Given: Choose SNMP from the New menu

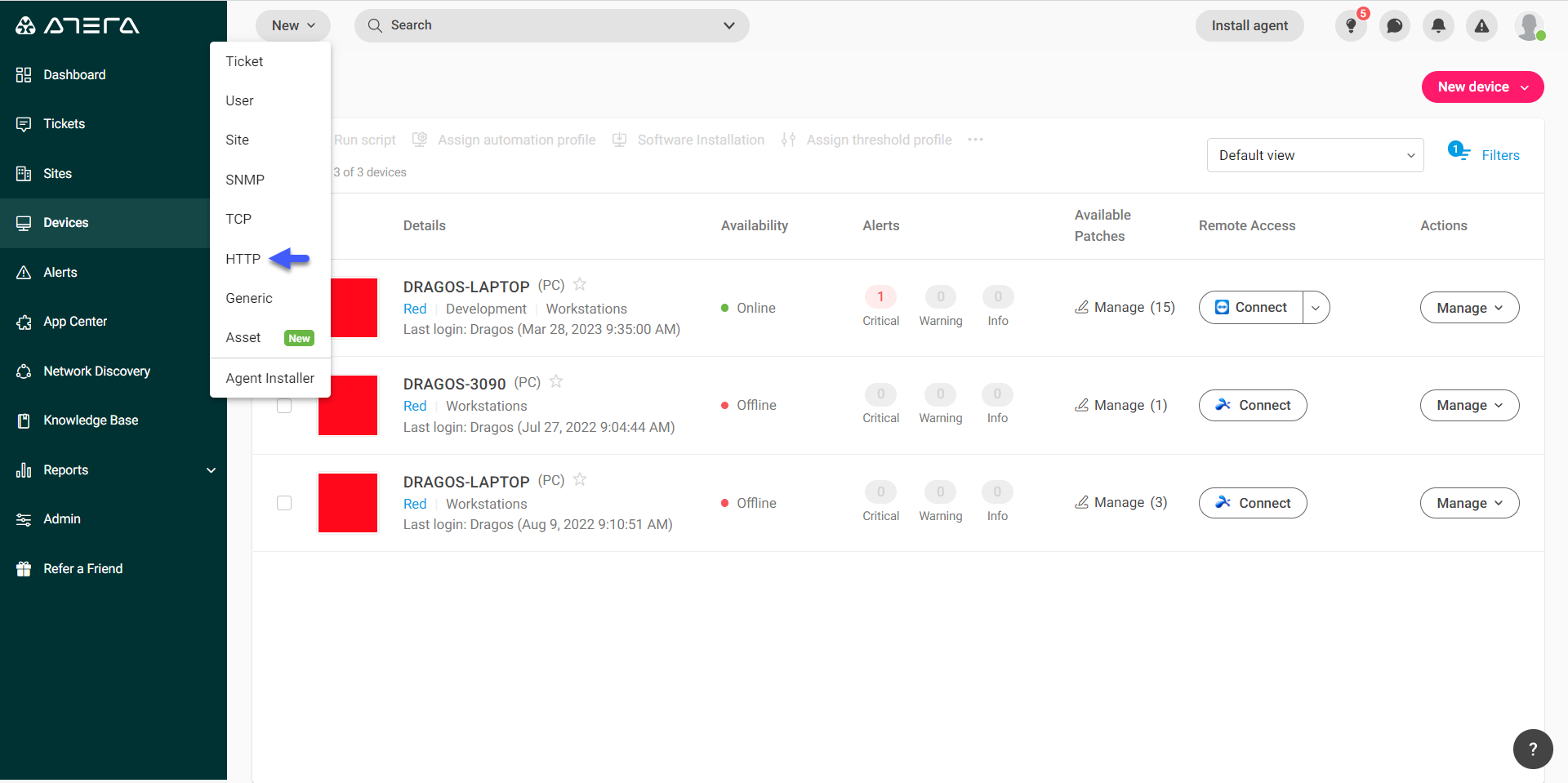Looking at the screenshot, I should coord(270,180).
